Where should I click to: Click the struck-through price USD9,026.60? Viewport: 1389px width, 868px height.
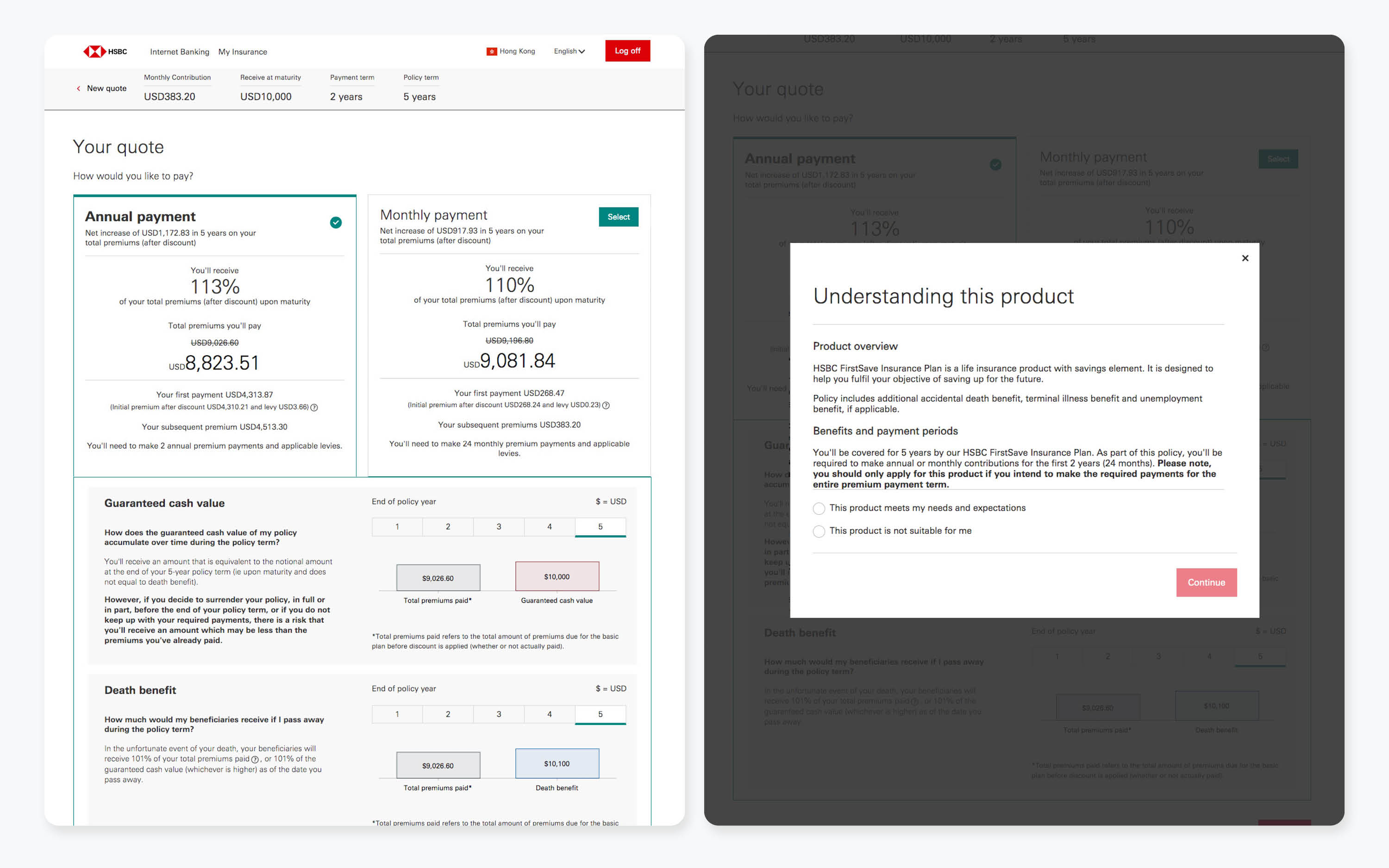[x=215, y=343]
